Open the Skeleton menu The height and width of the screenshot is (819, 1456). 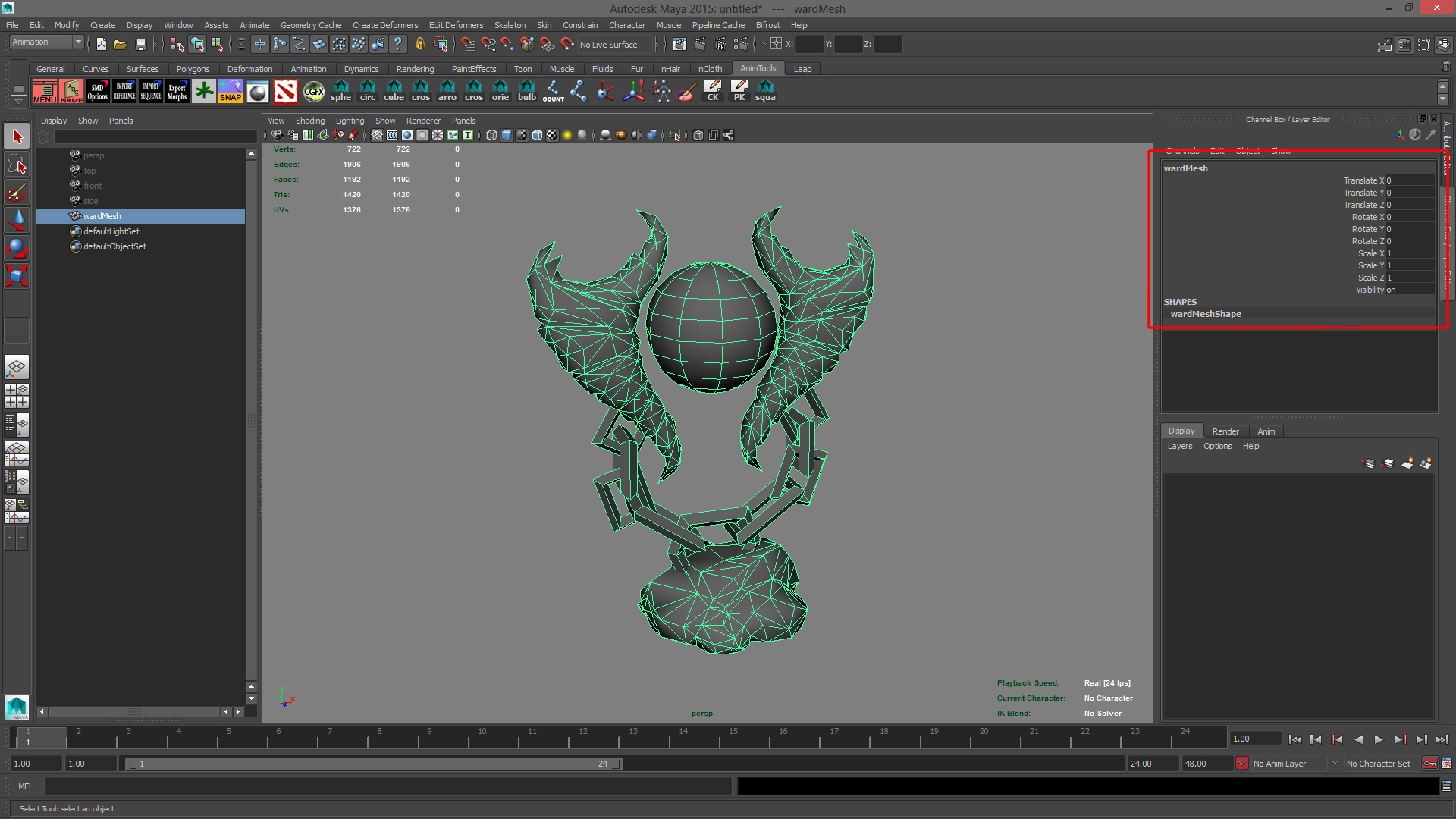pos(510,25)
